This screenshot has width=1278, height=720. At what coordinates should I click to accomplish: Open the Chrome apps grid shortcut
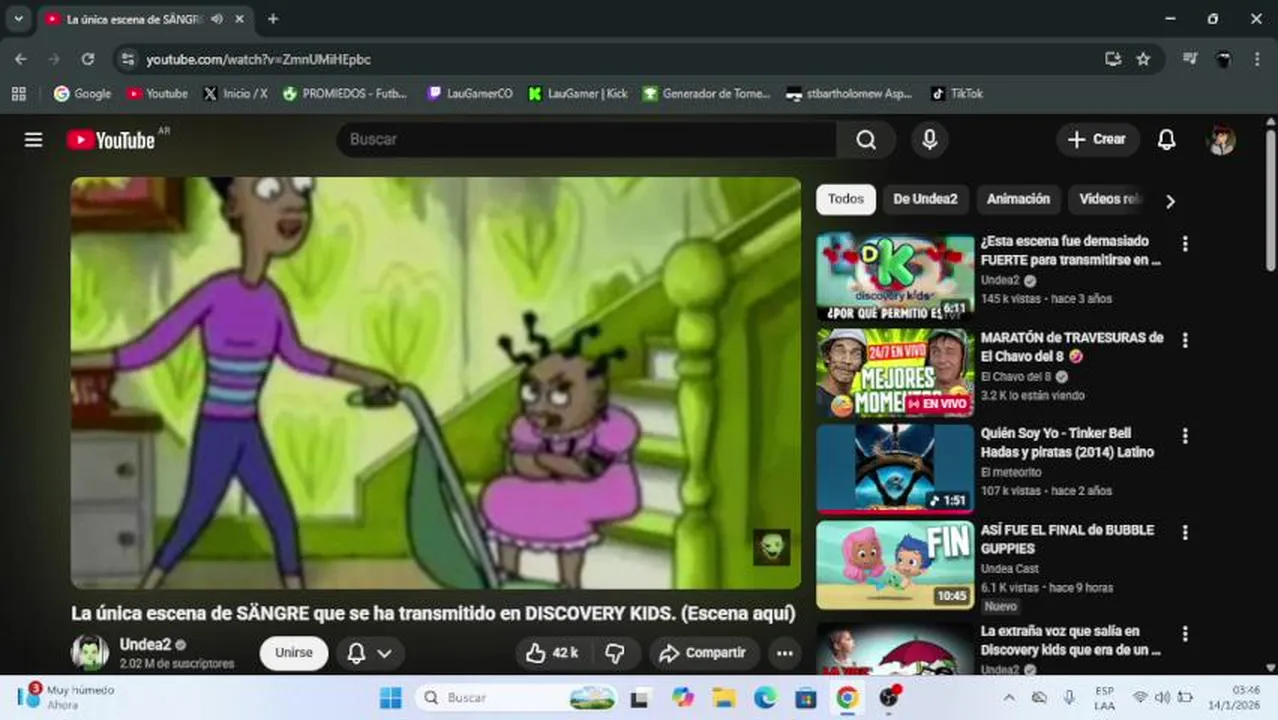18,93
